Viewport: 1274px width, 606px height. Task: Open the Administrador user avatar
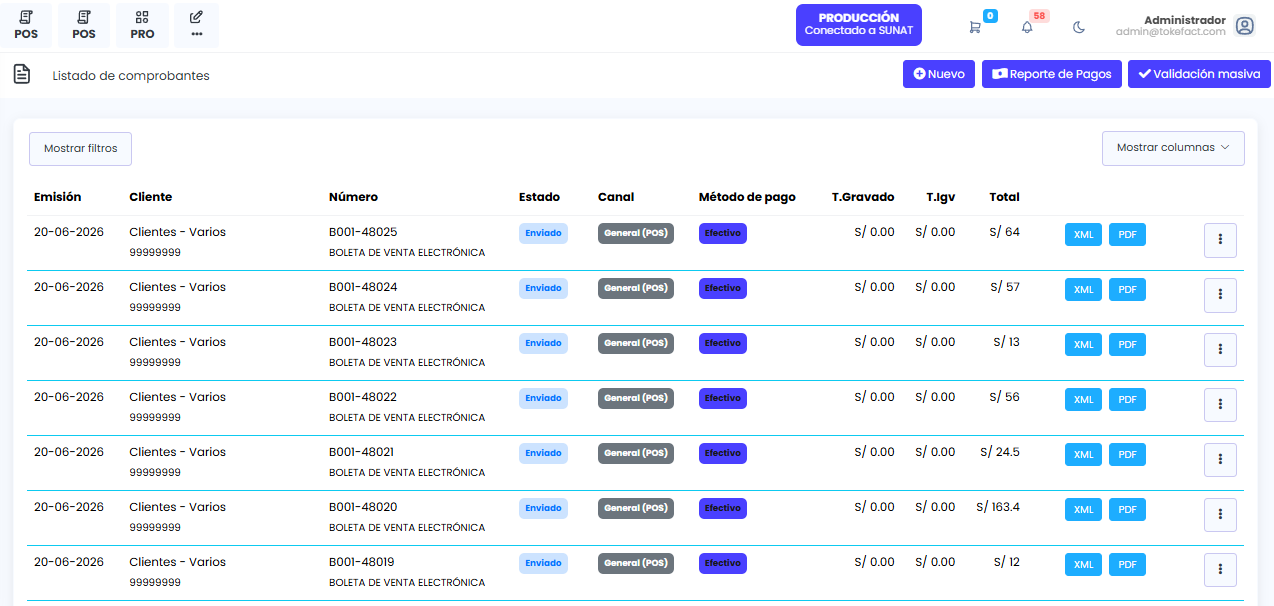1244,26
